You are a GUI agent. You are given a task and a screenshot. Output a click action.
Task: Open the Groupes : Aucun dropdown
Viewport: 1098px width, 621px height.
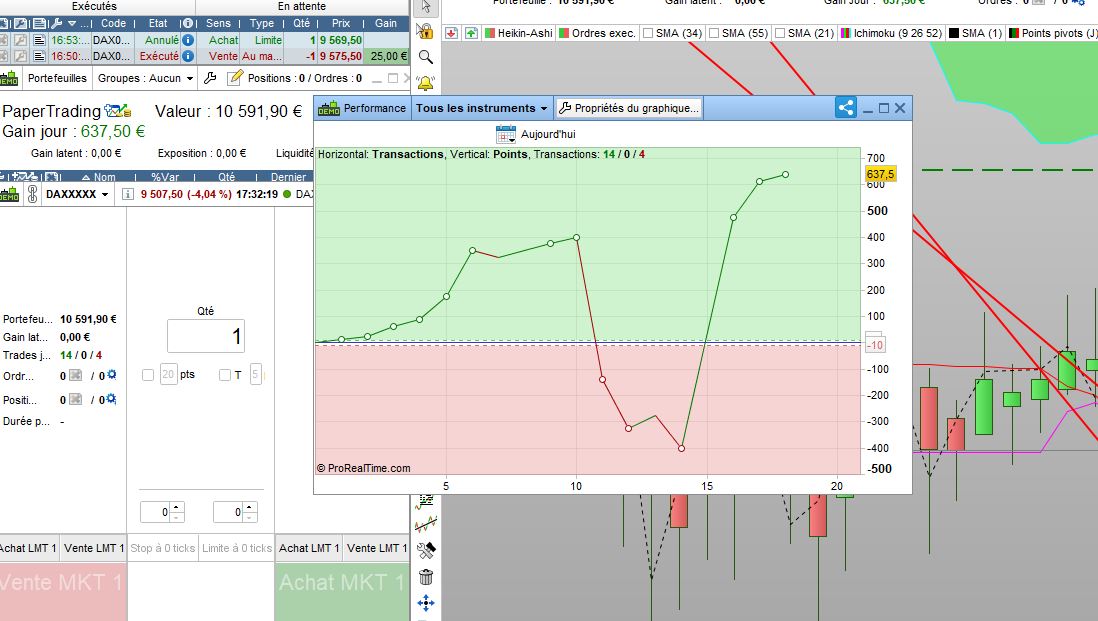coord(146,78)
